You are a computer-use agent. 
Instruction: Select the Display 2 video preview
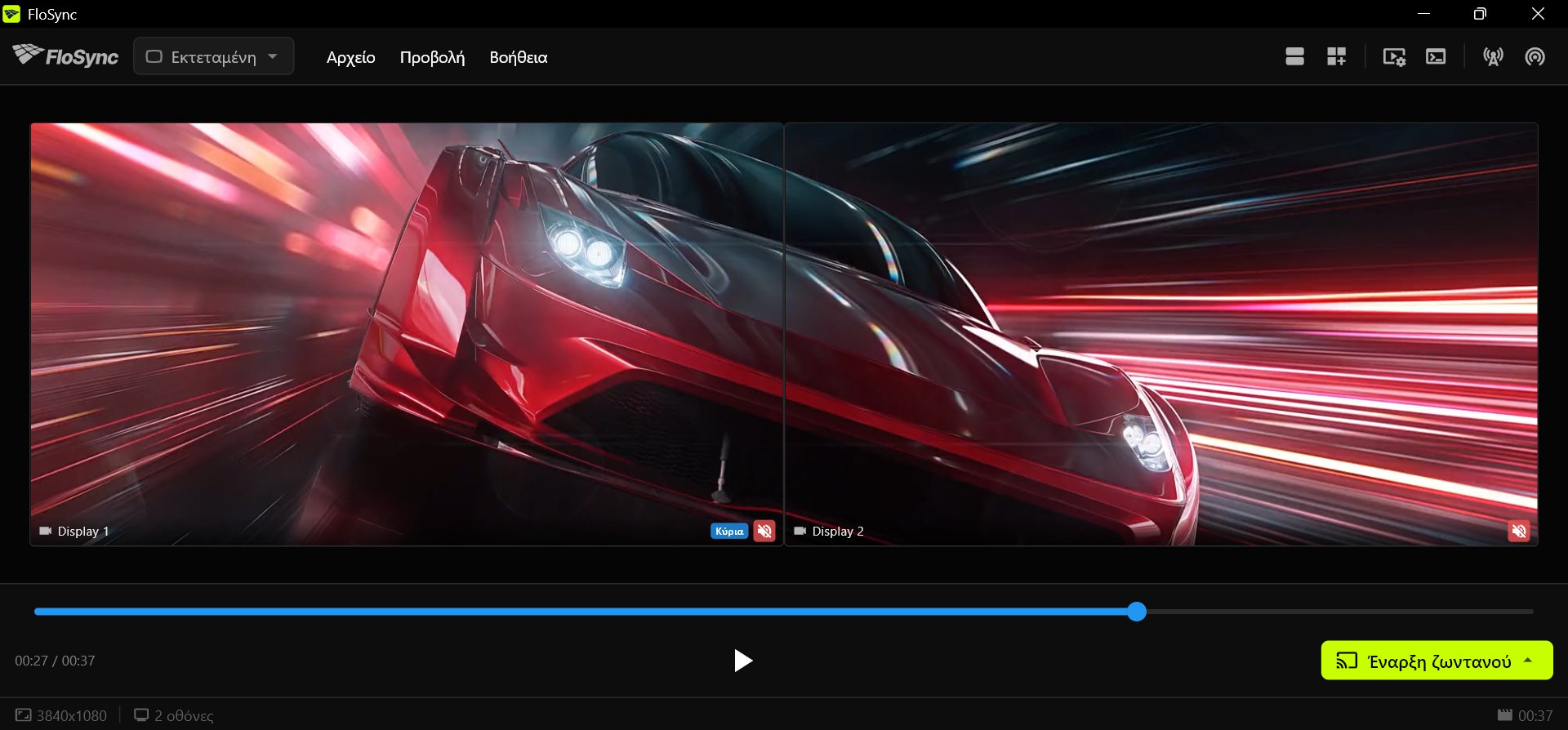1161,334
